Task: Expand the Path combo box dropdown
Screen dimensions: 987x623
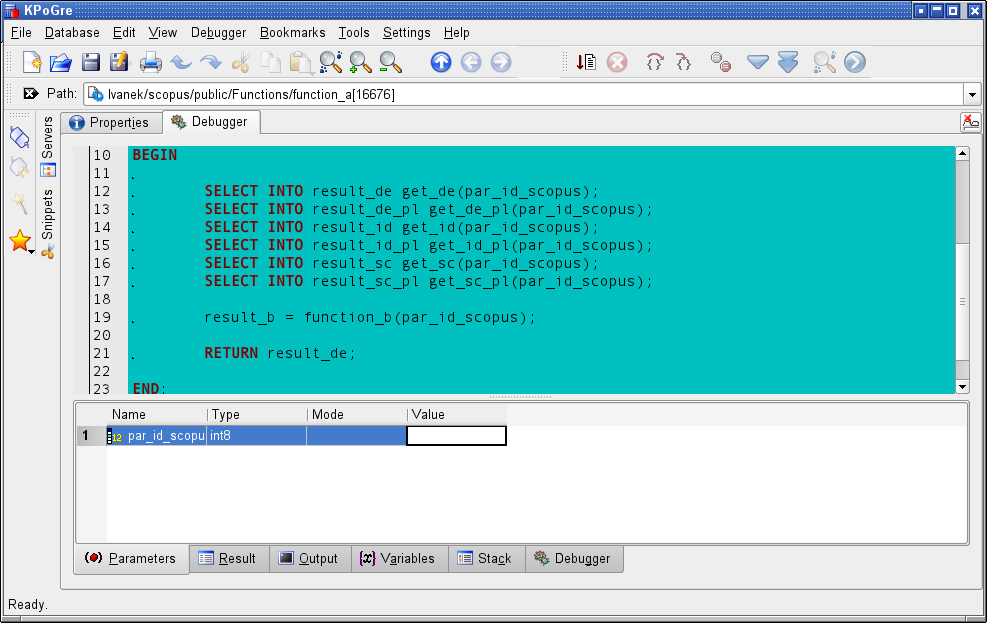Action: pos(972,94)
